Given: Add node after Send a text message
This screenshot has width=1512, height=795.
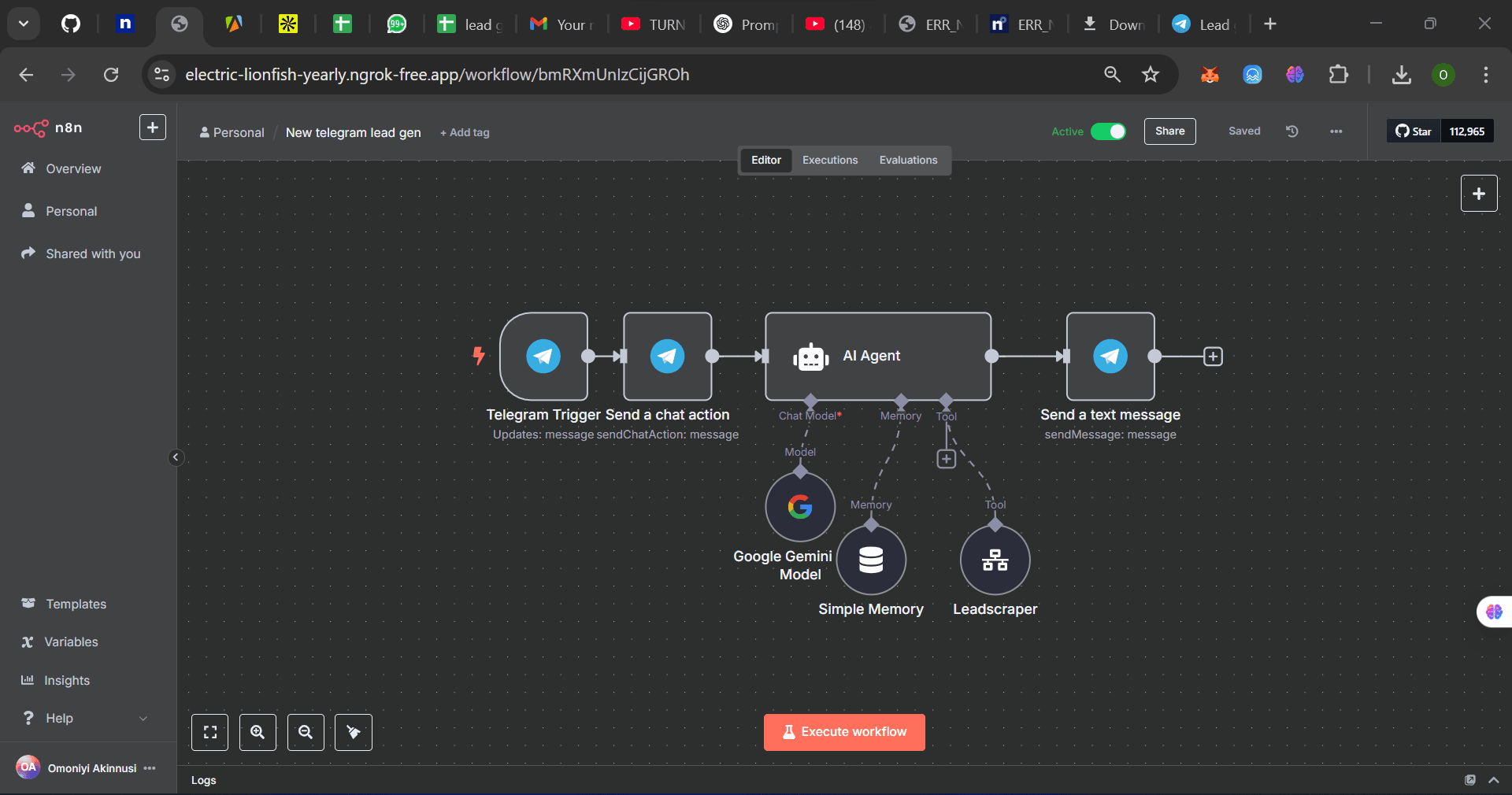Looking at the screenshot, I should tap(1213, 357).
